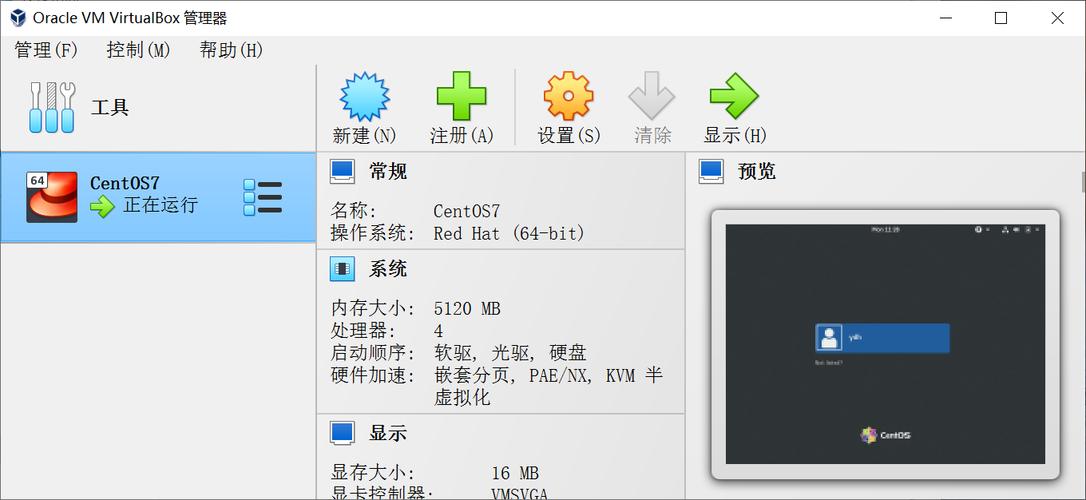Click the details panel vertical scrollbar
The width and height of the screenshot is (1086, 500).
(x=1082, y=182)
